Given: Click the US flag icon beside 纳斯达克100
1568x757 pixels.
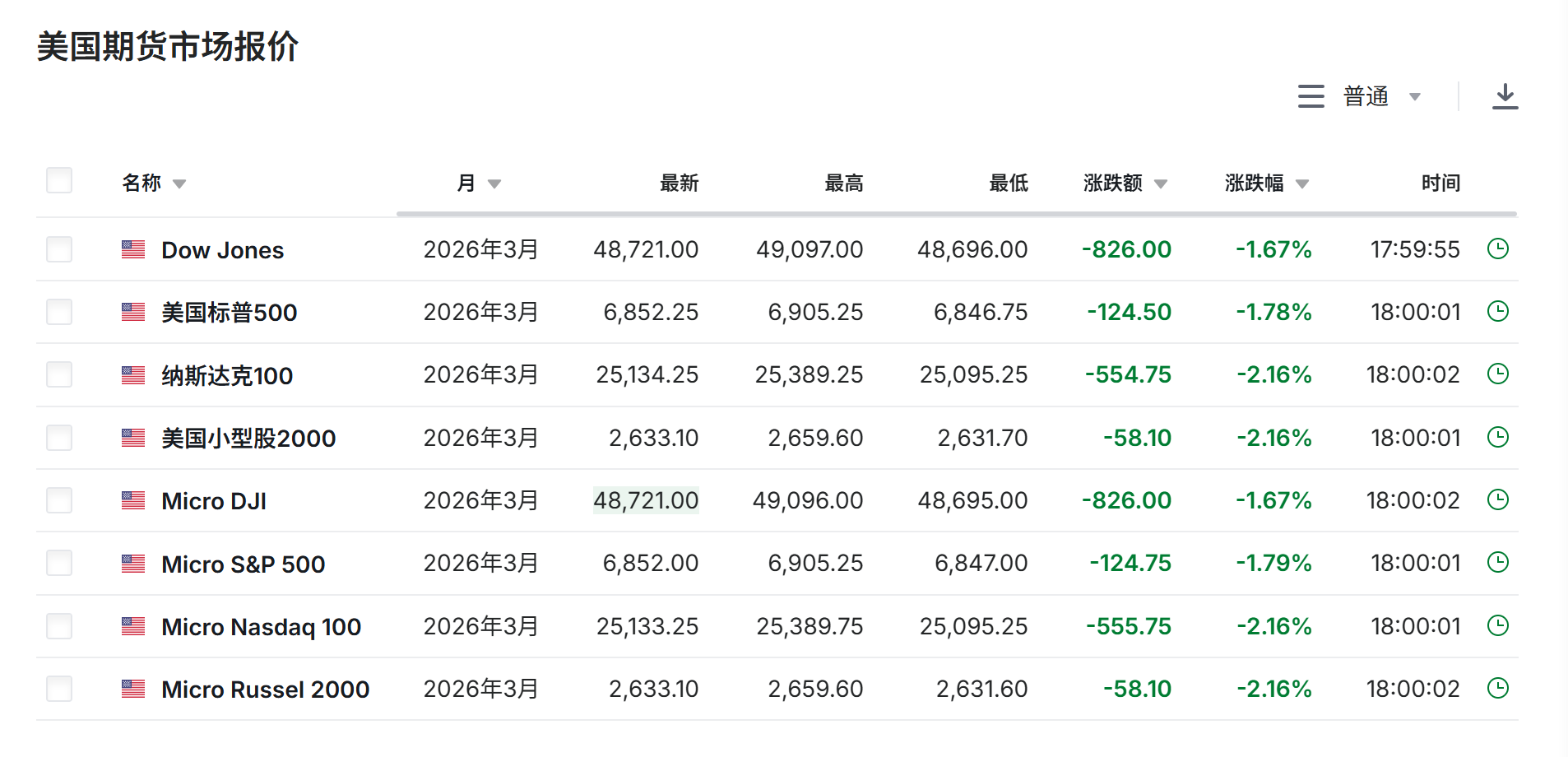Looking at the screenshot, I should 132,374.
